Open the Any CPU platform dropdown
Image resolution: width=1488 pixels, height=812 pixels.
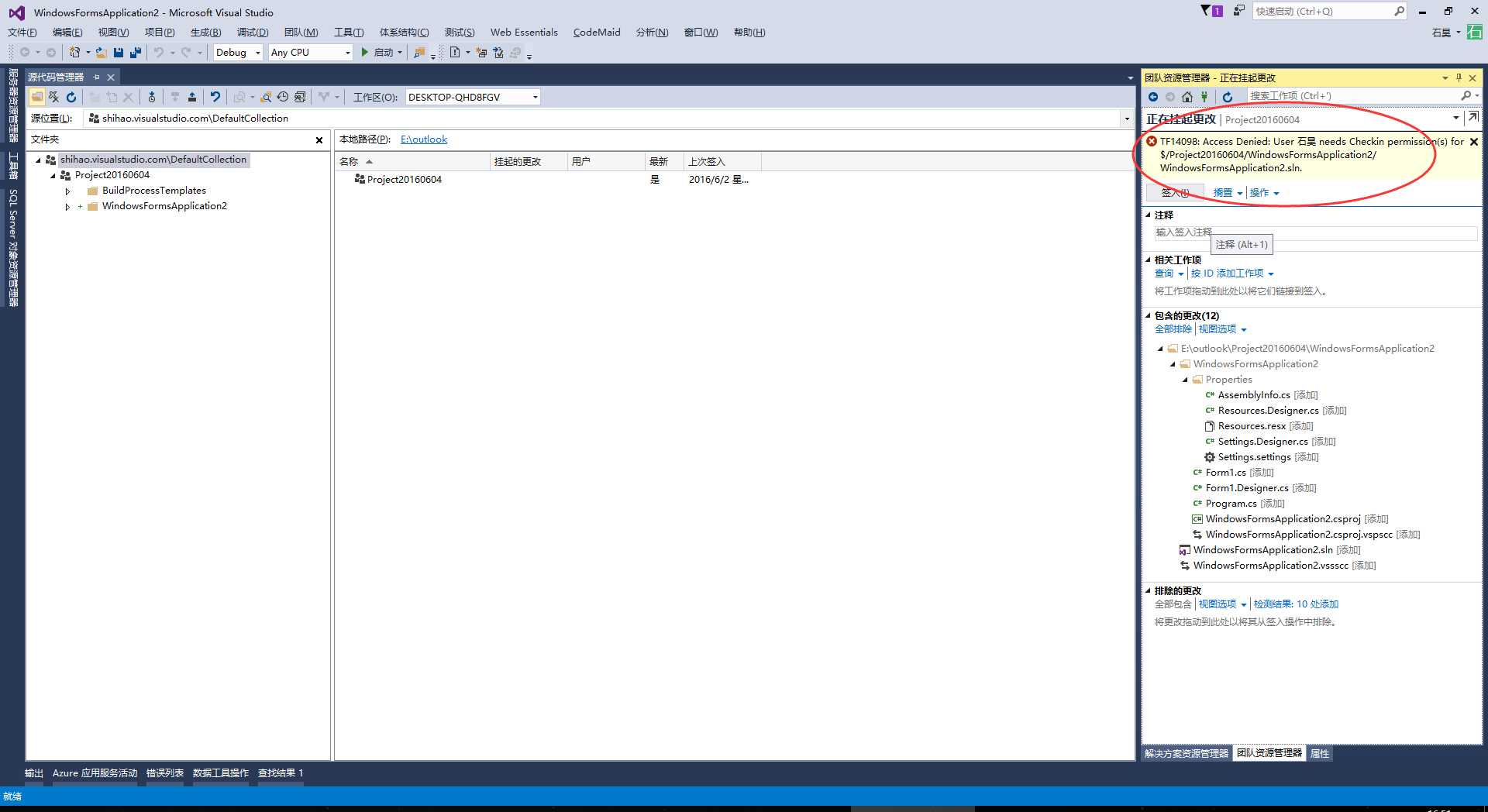click(x=346, y=53)
